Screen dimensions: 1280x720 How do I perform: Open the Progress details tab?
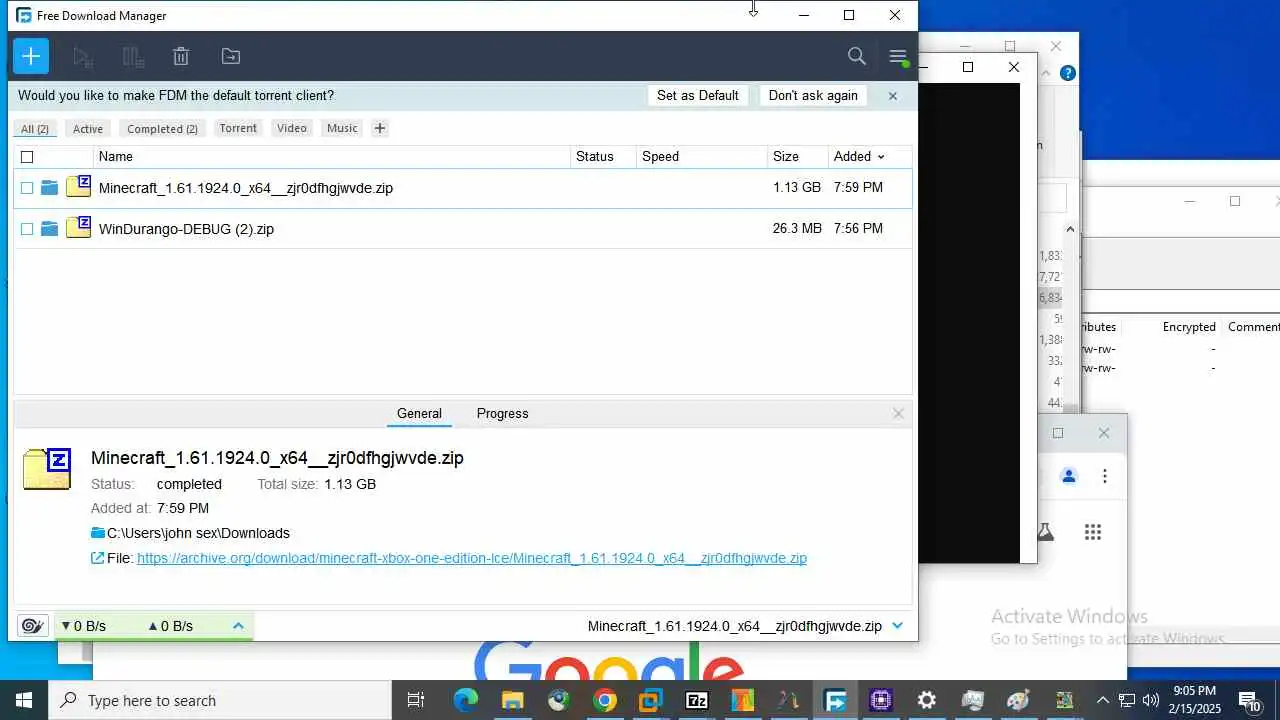click(x=502, y=414)
